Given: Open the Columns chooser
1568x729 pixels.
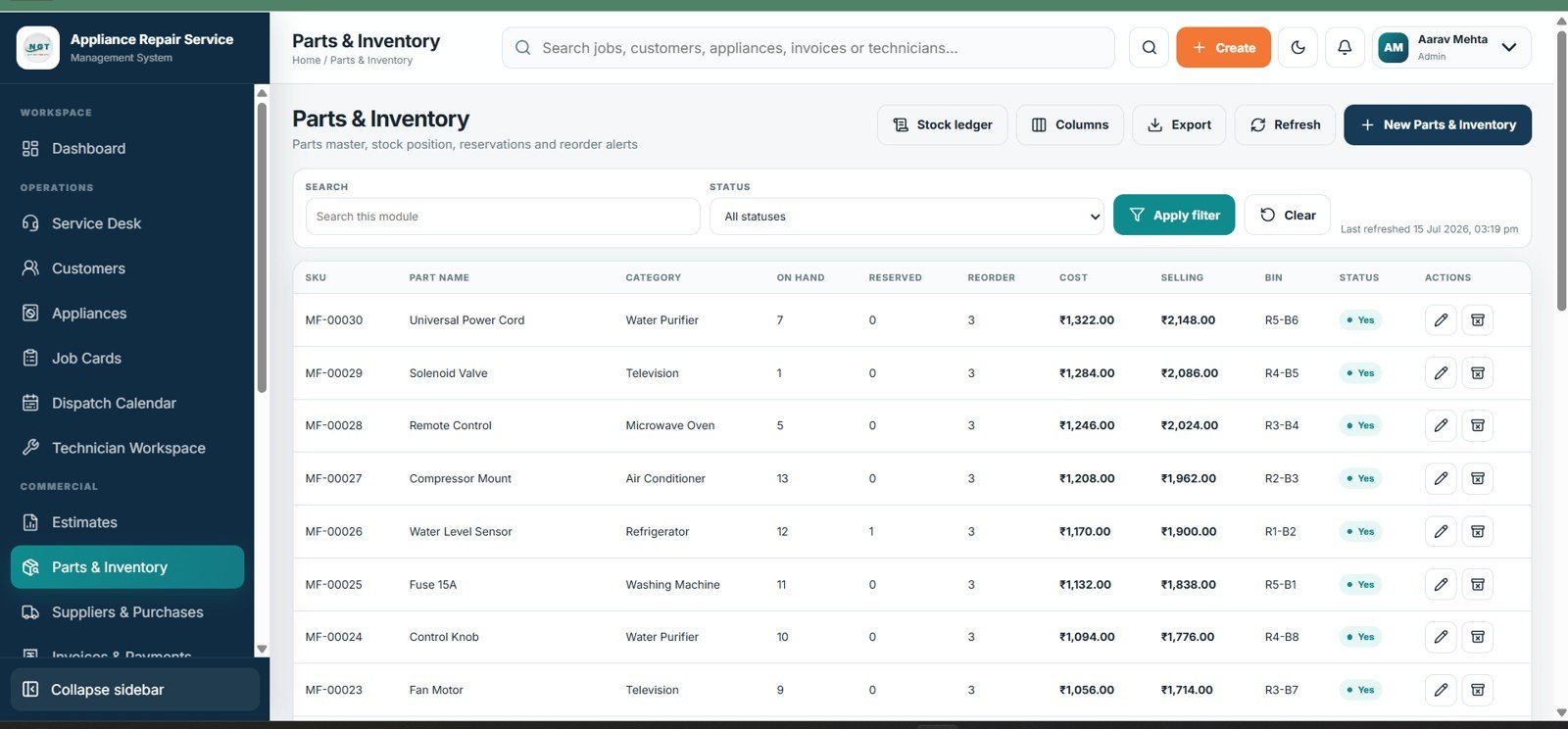Looking at the screenshot, I should tap(1069, 124).
